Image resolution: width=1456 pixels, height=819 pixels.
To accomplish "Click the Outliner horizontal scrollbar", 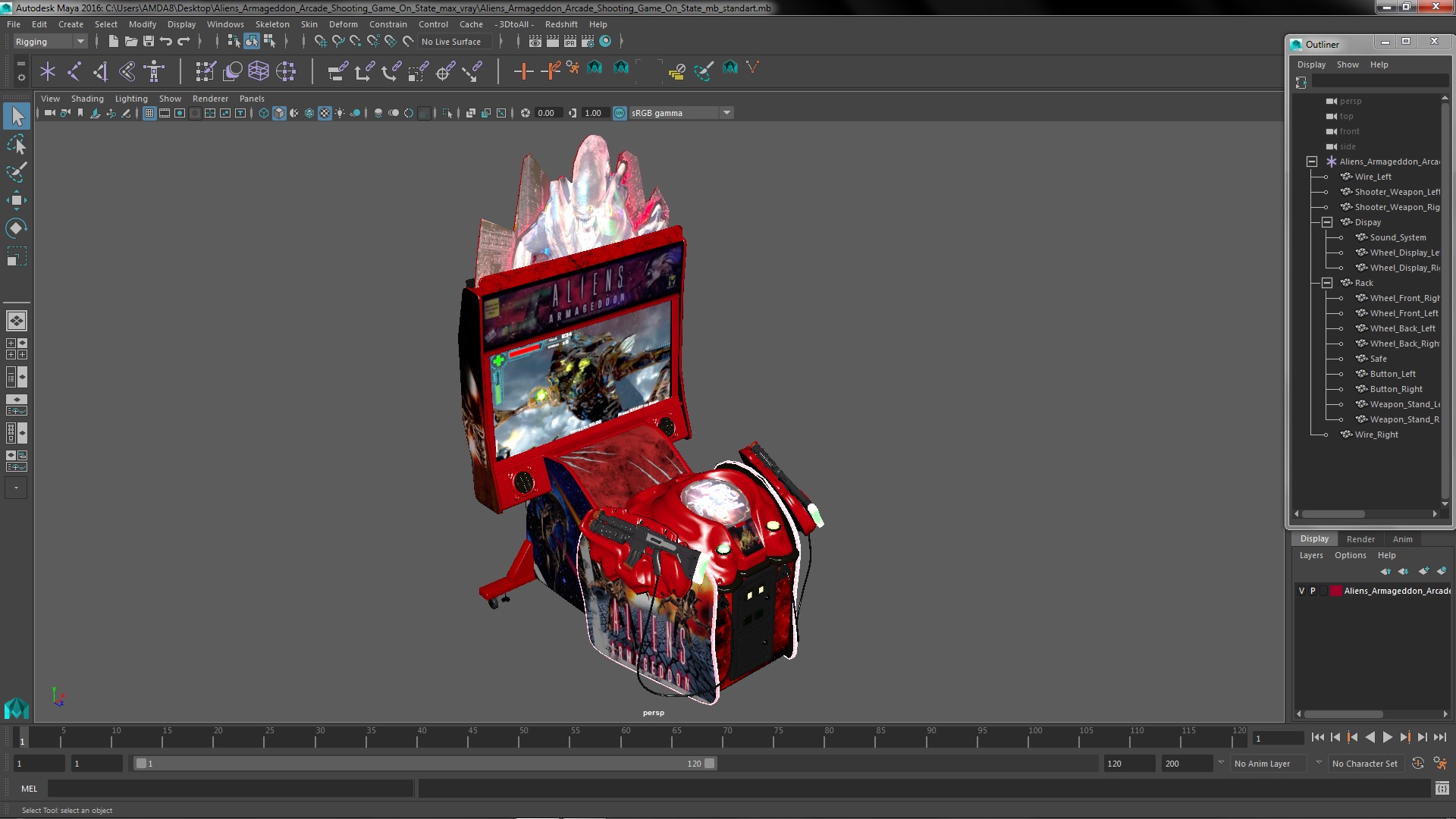I will pyautogui.click(x=1333, y=514).
